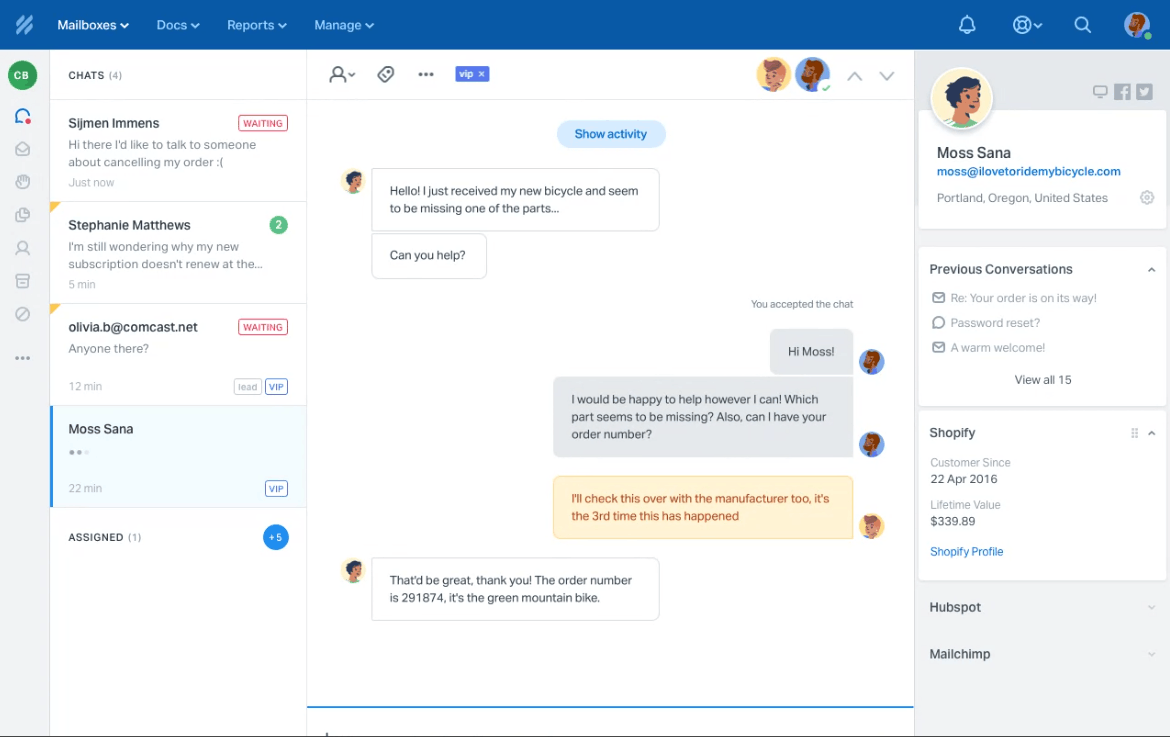The width and height of the screenshot is (1170, 737).
Task: Open the archive box sidebar icon
Action: point(22,281)
